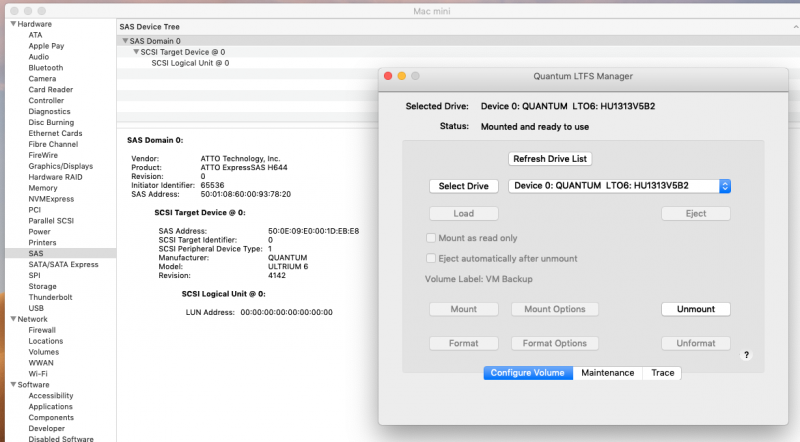Select SPI in sidebar
The height and width of the screenshot is (442, 800).
coord(34,275)
